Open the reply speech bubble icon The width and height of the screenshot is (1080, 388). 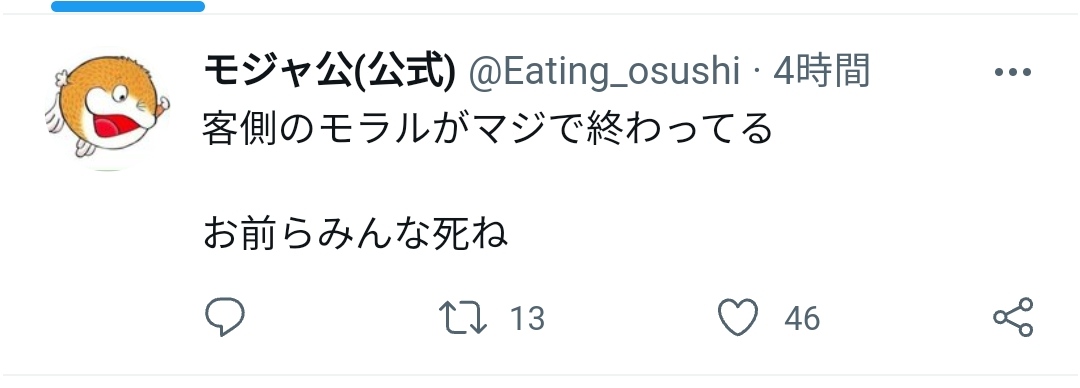tap(225, 317)
